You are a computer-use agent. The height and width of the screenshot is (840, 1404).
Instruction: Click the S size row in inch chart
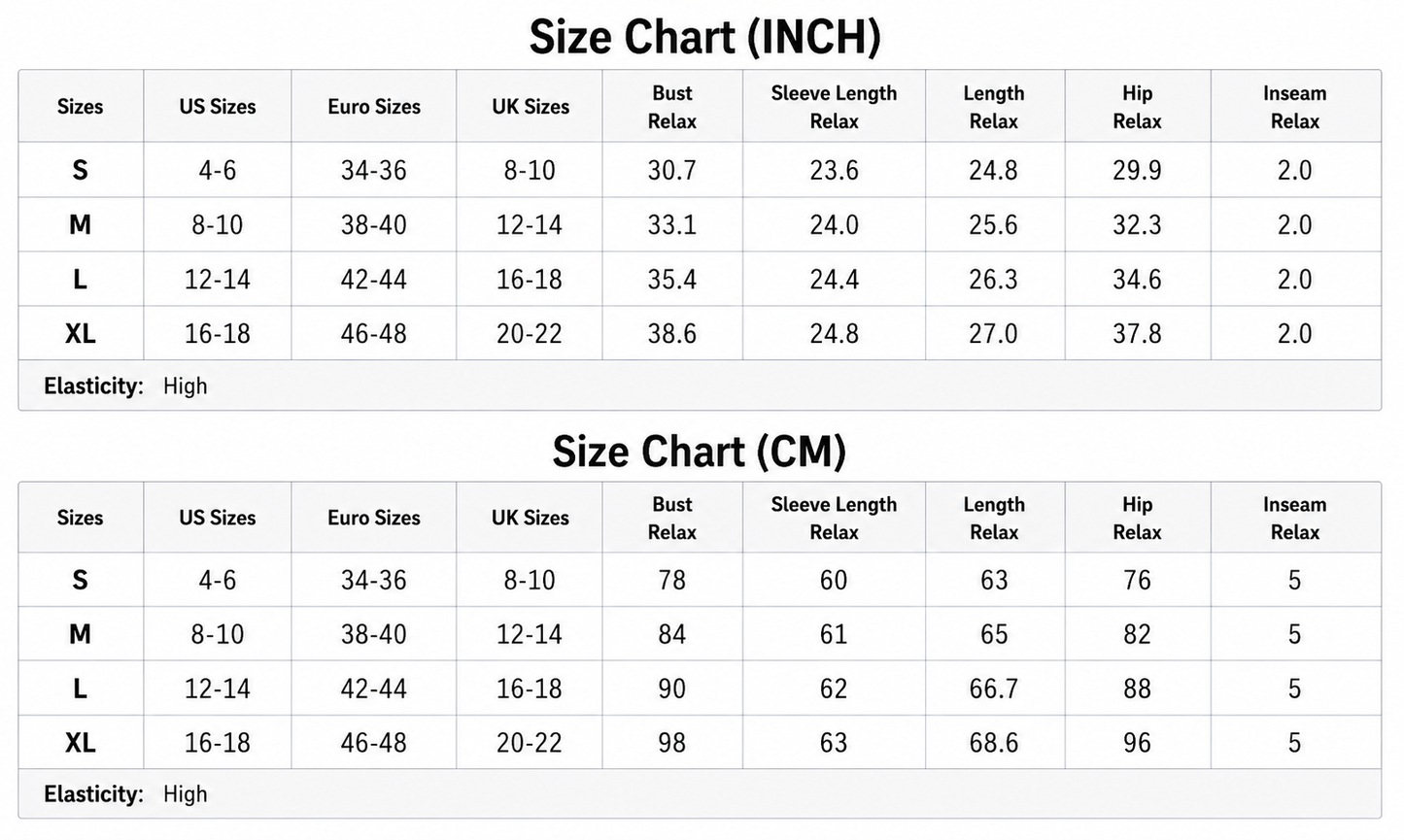point(700,170)
